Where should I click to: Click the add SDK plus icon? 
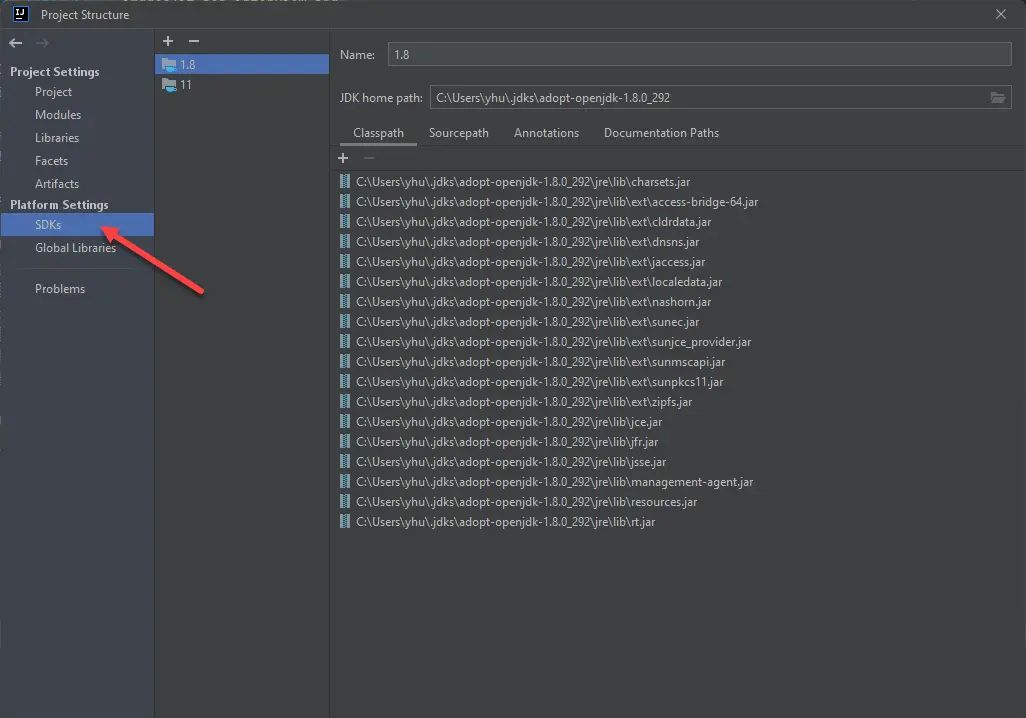coord(167,40)
